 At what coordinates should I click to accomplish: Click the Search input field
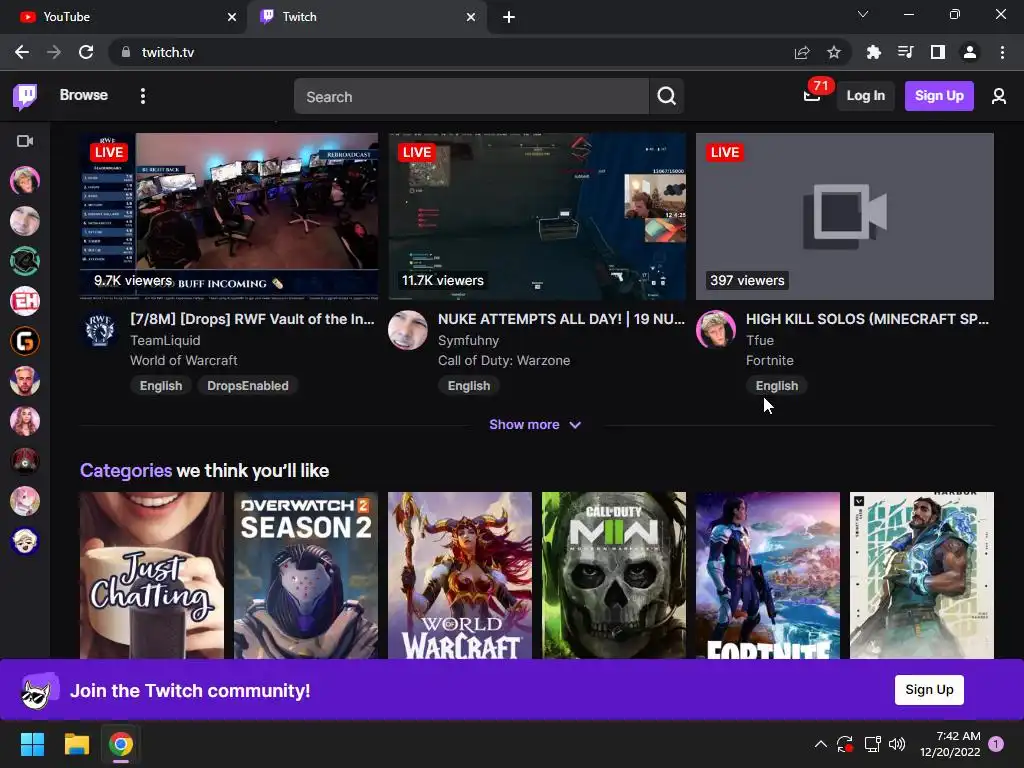pos(472,96)
